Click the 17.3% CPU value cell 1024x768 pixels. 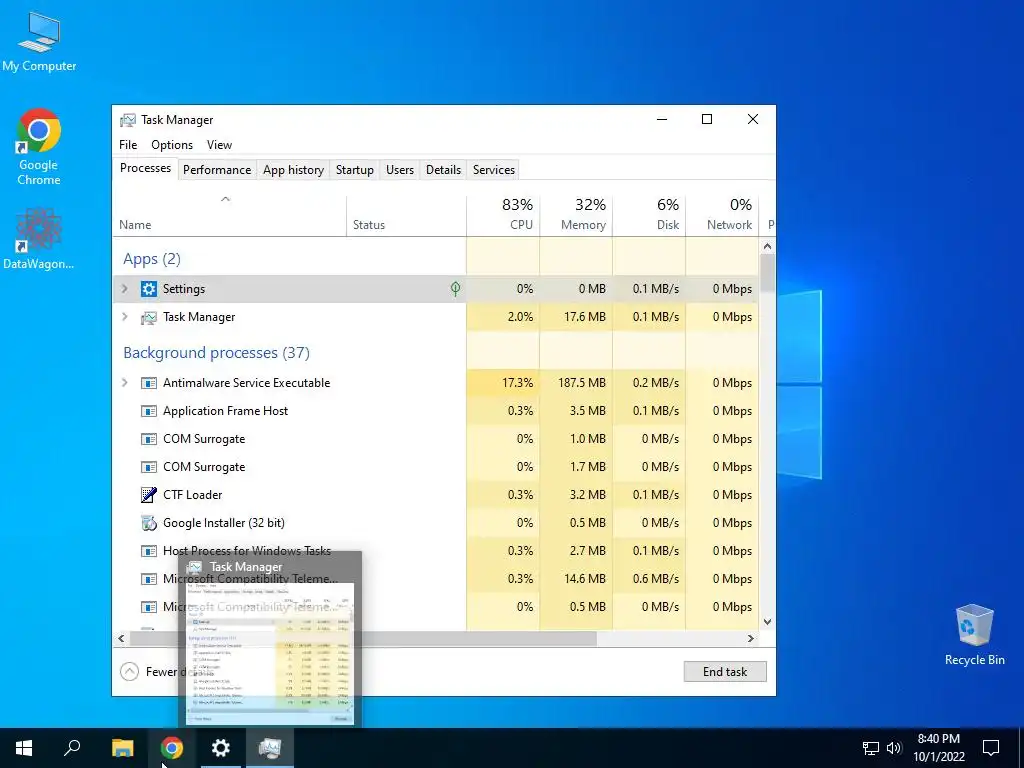[x=504, y=383]
